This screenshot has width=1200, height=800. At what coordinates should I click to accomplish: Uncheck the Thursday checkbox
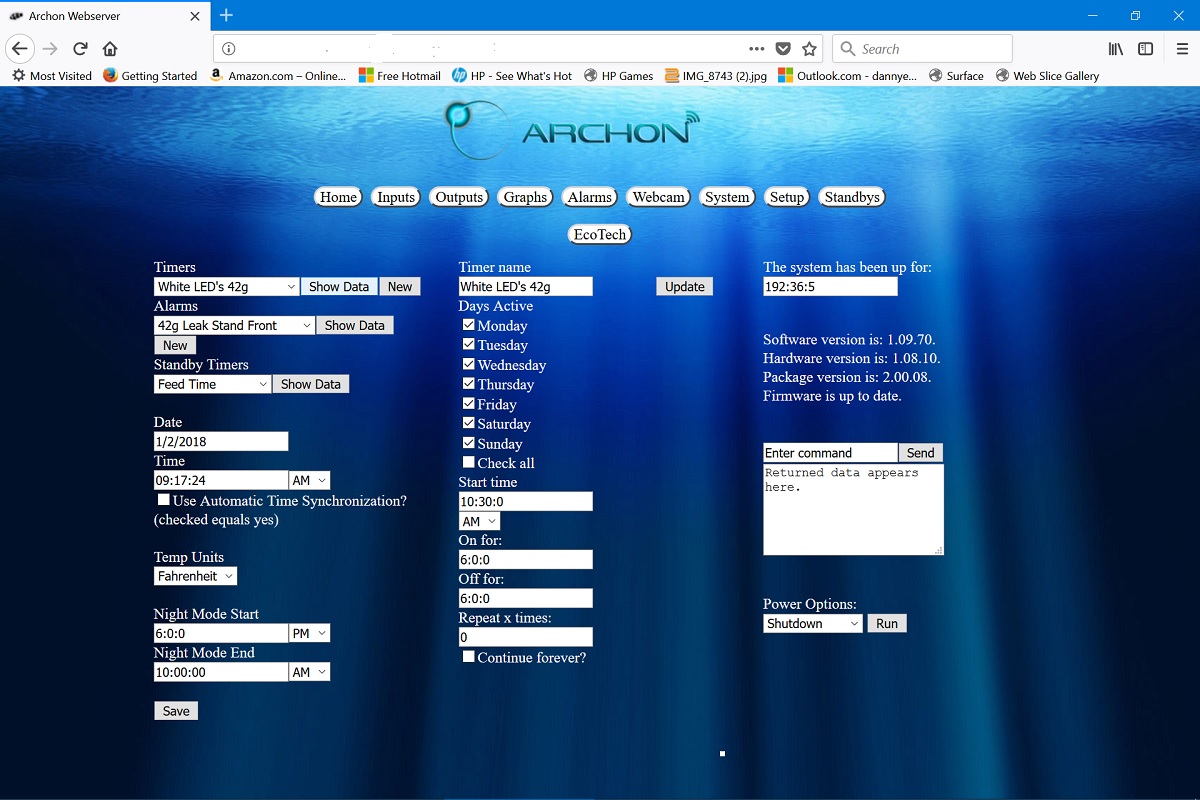point(469,384)
